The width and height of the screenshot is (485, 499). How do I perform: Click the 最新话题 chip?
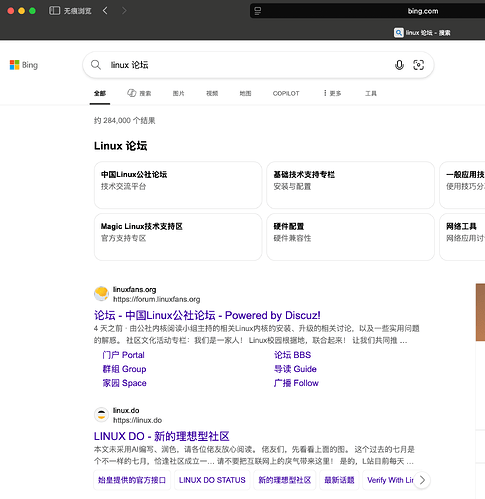tap(339, 480)
